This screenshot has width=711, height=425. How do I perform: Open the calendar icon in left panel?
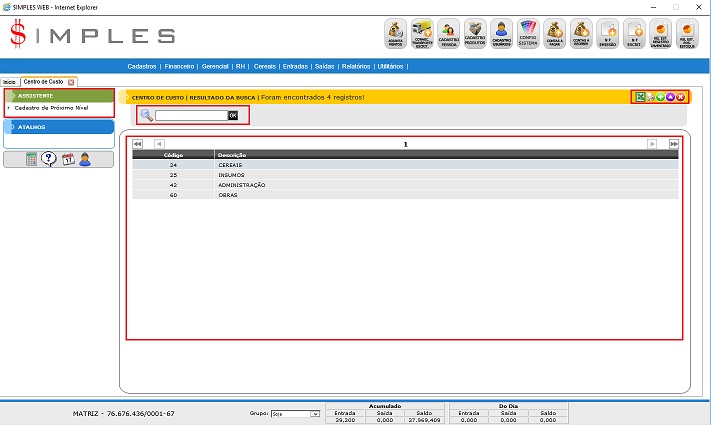[x=68, y=159]
